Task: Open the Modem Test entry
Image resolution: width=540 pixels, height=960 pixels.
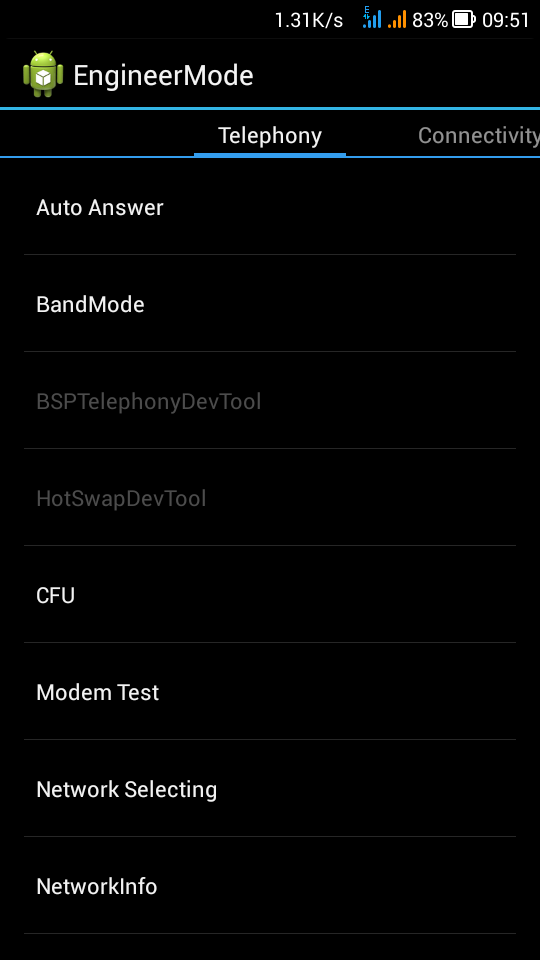Action: click(270, 692)
